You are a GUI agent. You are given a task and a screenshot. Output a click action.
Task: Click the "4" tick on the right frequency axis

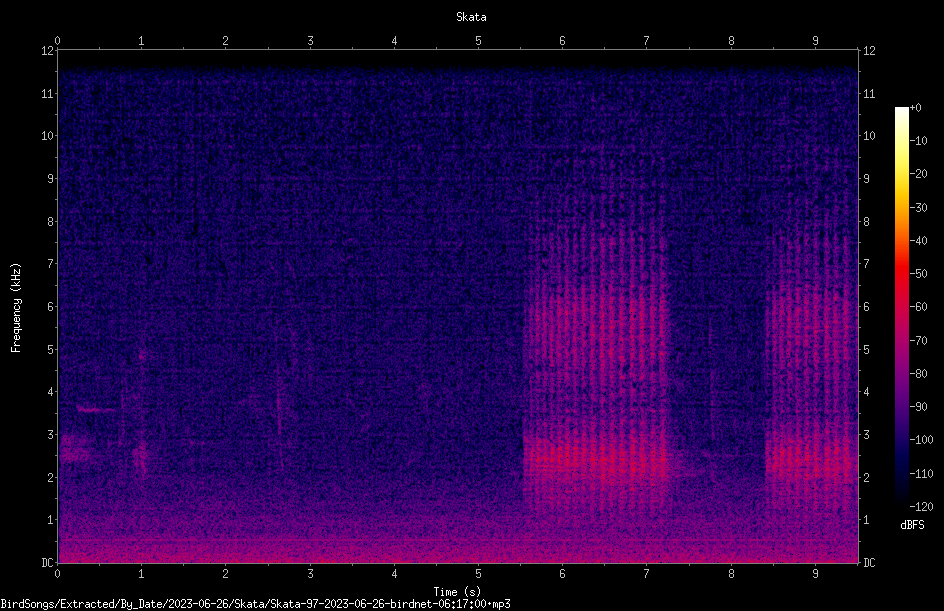coord(866,392)
